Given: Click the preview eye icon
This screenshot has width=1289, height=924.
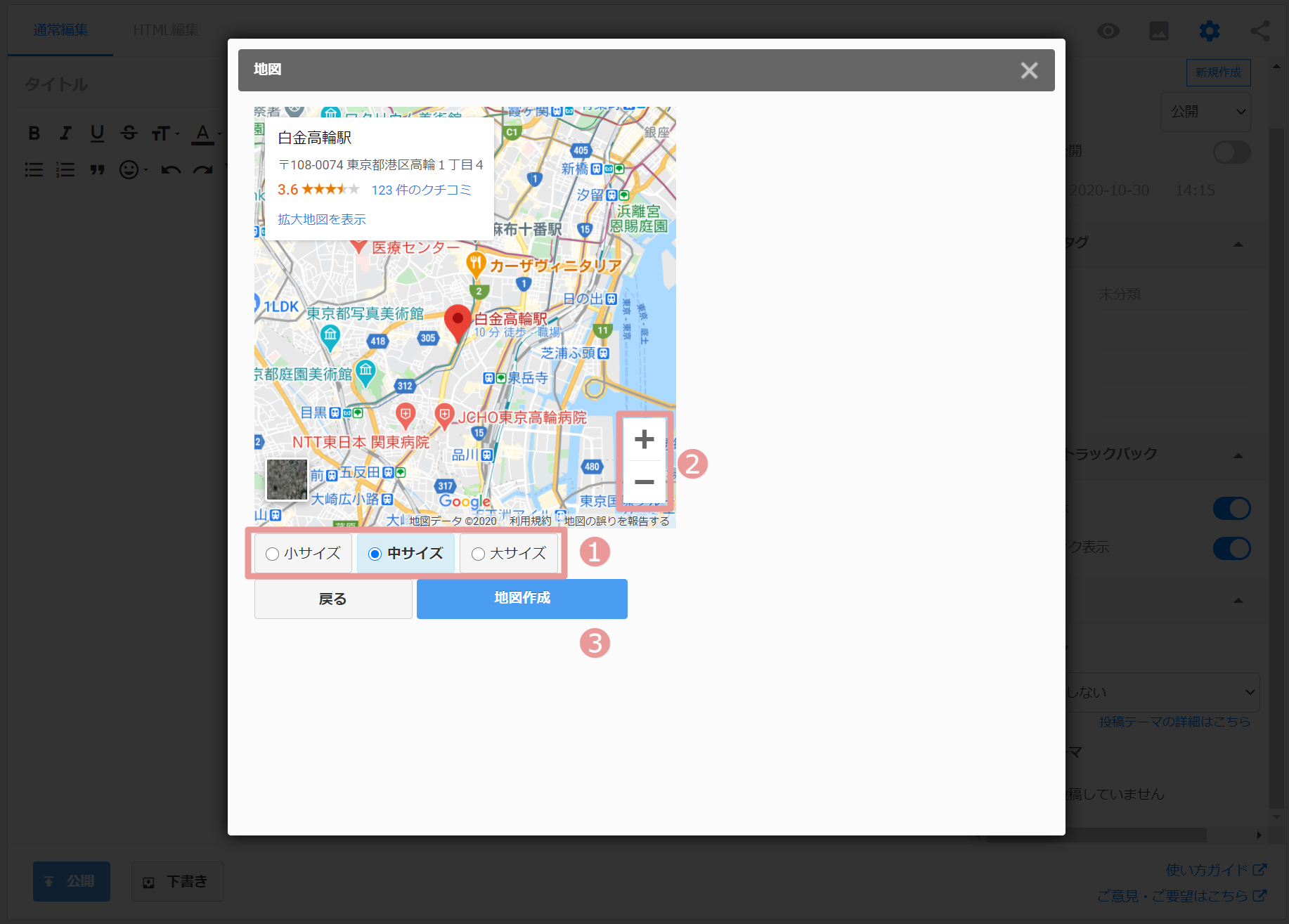Looking at the screenshot, I should (x=1108, y=31).
